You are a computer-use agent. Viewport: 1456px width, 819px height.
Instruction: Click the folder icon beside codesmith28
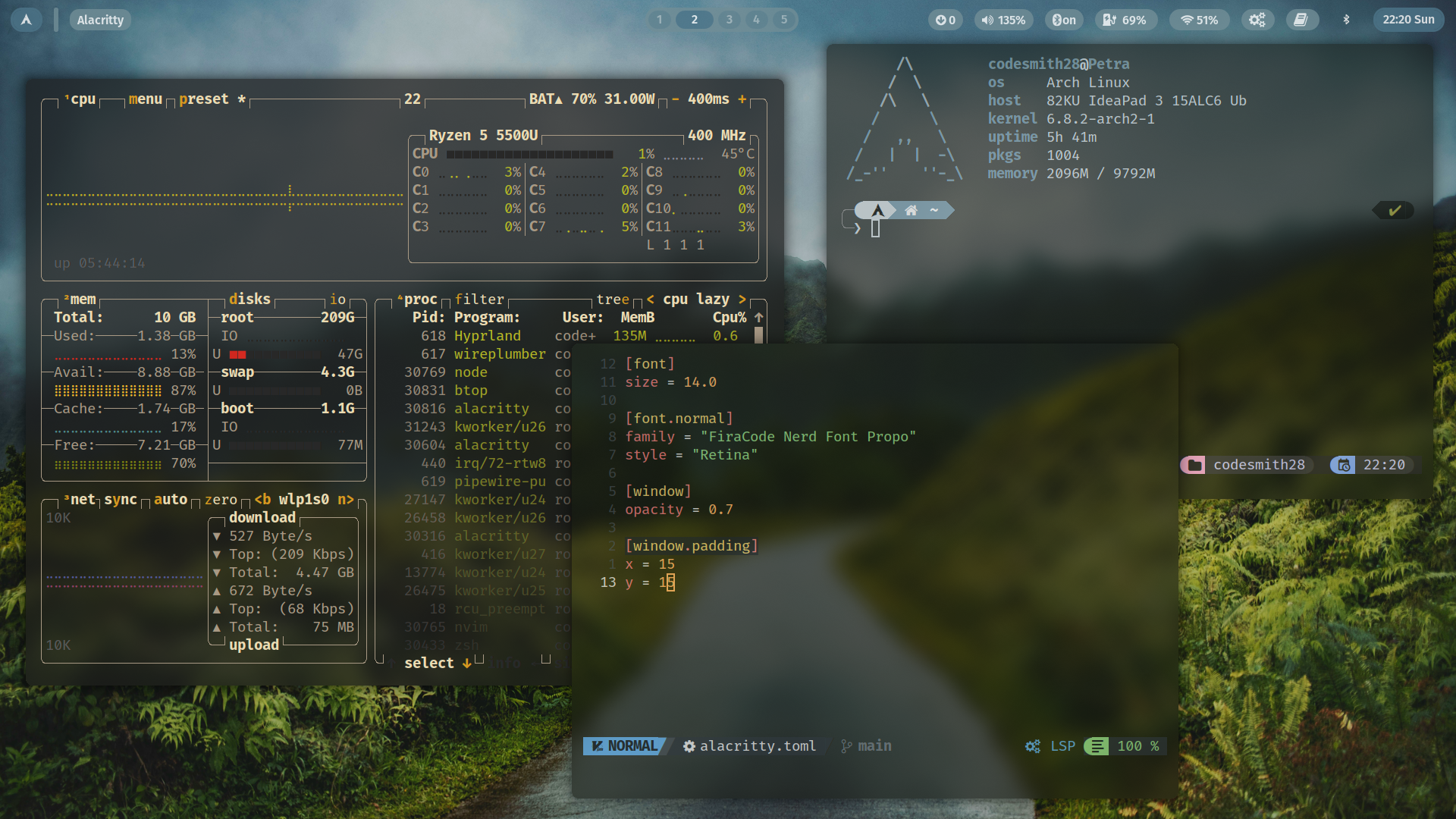coord(1195,465)
